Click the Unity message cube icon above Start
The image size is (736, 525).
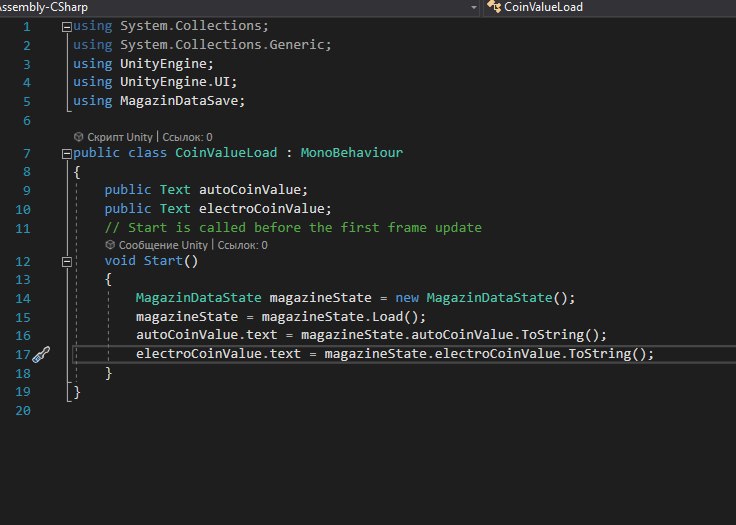click(x=110, y=245)
